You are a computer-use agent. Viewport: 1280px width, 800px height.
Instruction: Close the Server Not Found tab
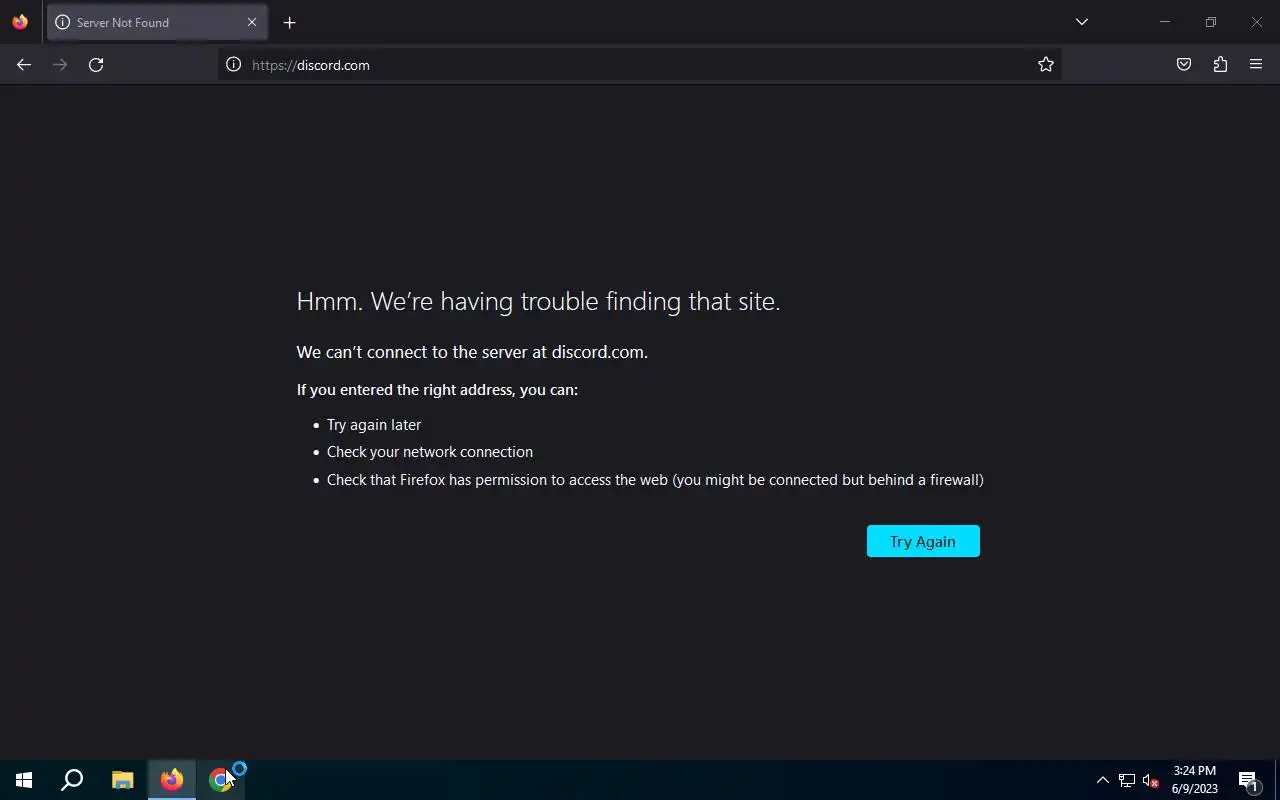(252, 22)
